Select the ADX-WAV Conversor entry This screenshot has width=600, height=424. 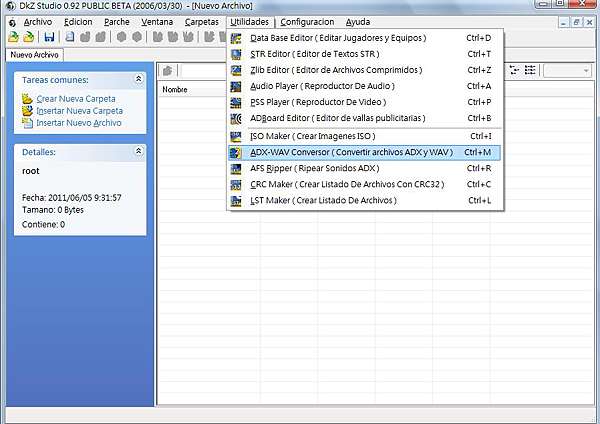(365, 153)
